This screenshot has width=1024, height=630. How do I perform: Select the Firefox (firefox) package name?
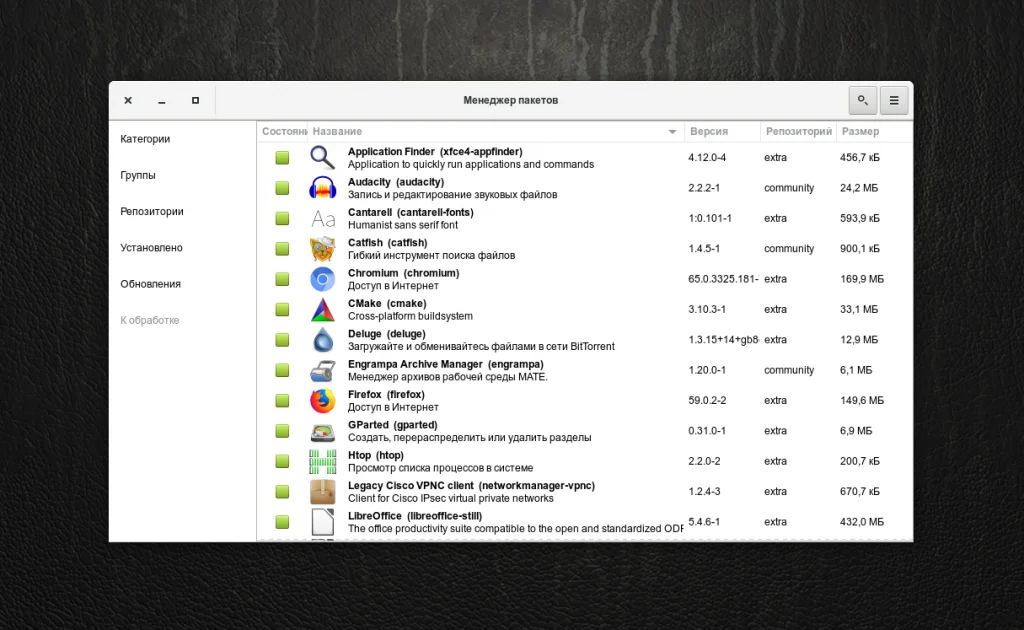pos(386,394)
